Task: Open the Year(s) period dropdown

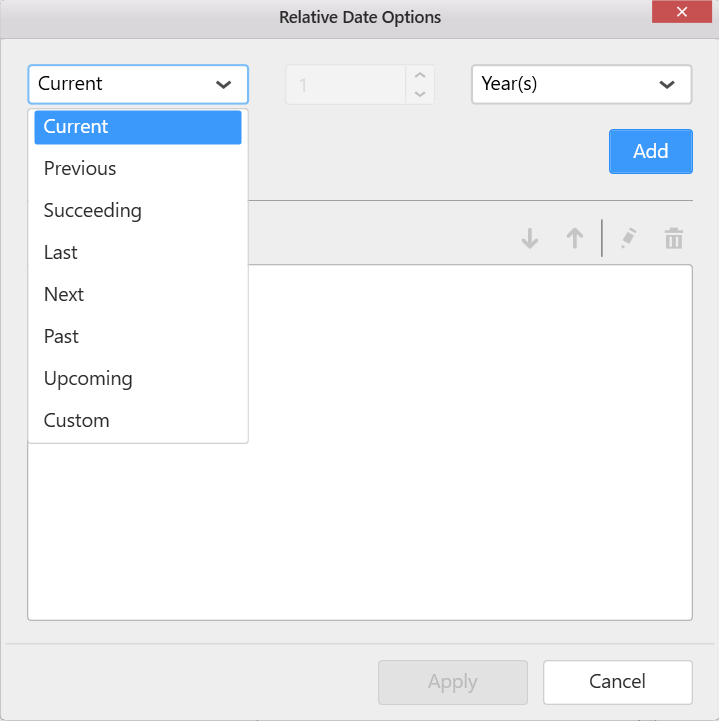Action: 581,85
